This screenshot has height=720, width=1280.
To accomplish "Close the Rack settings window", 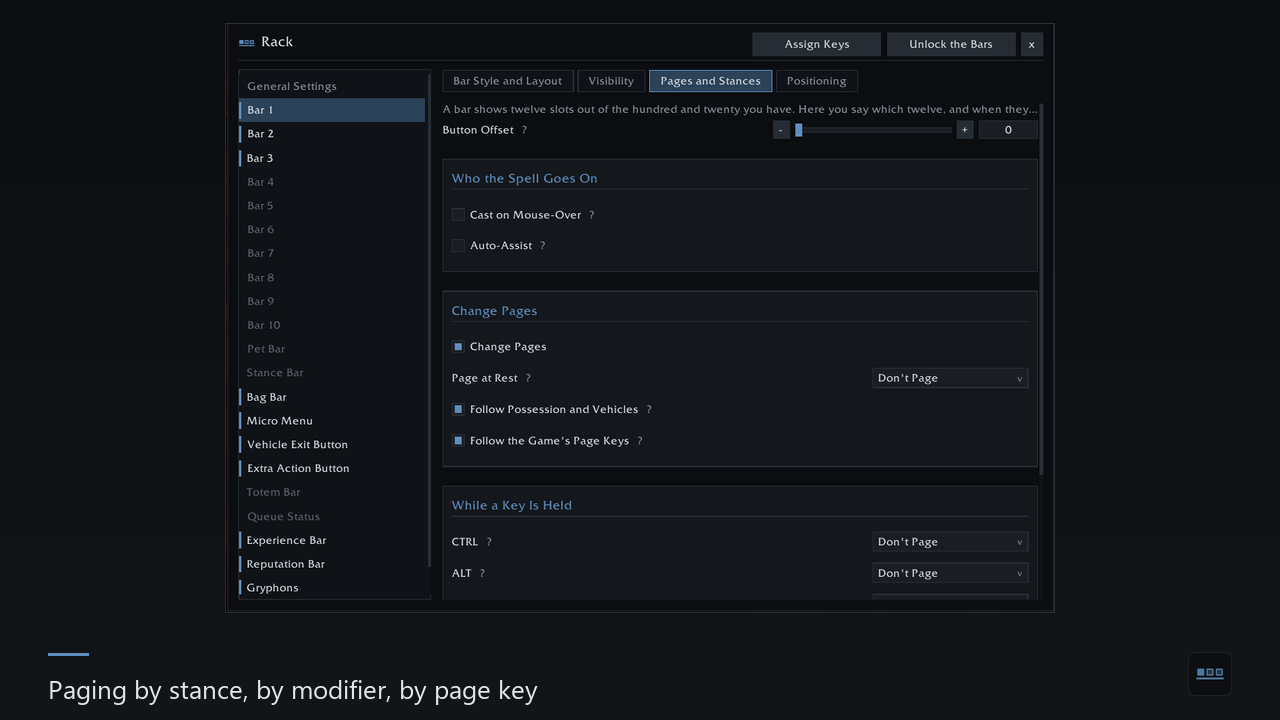I will coord(1032,44).
